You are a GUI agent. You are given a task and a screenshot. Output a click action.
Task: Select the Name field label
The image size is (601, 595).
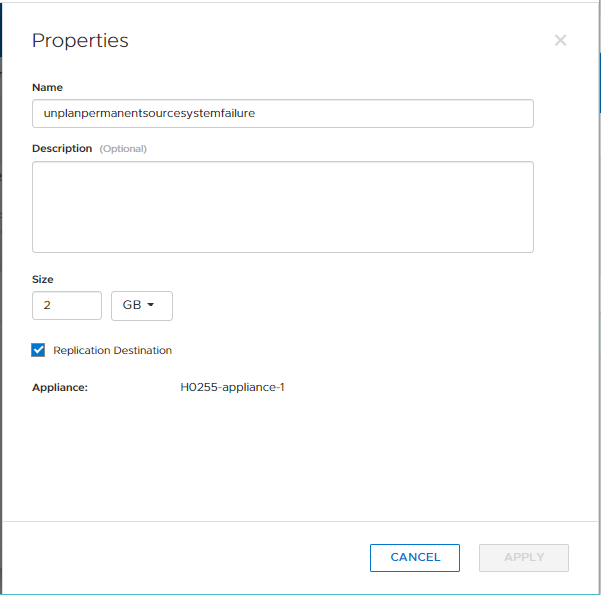tap(47, 88)
